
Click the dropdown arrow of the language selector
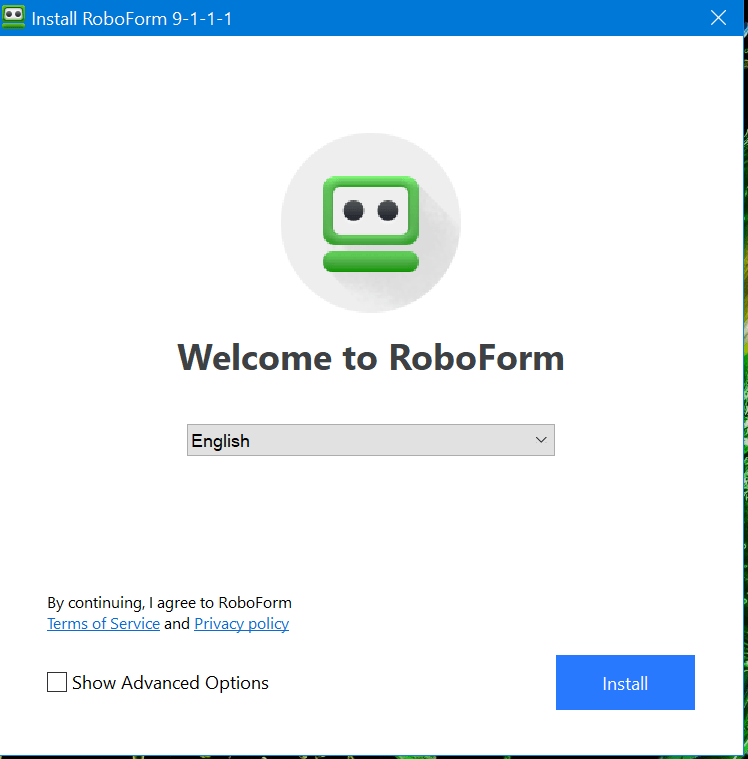point(541,440)
